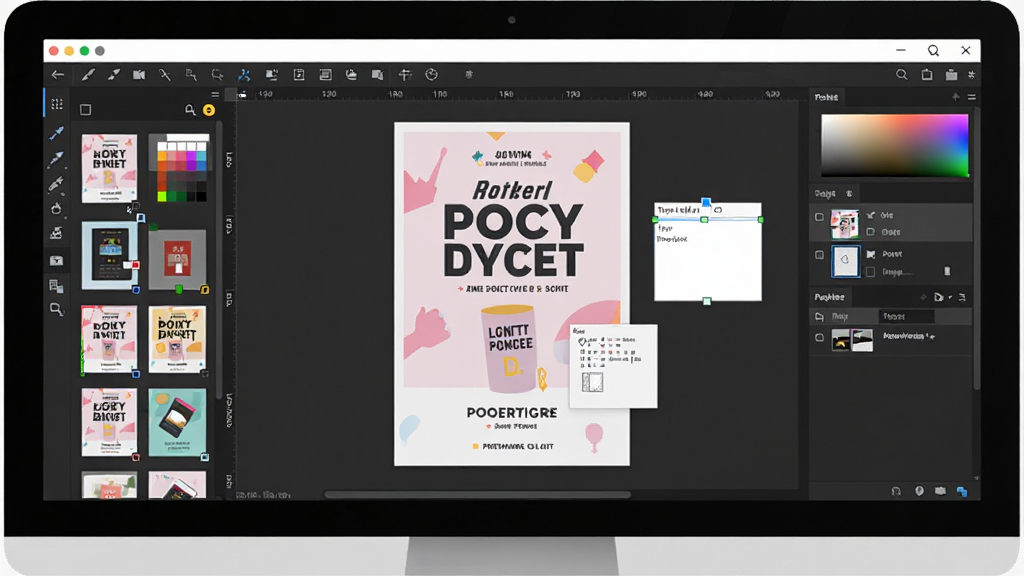Image resolution: width=1024 pixels, height=576 pixels.
Task: Select the magnifier zoom tool in the left tool strip
Action: pos(57,309)
